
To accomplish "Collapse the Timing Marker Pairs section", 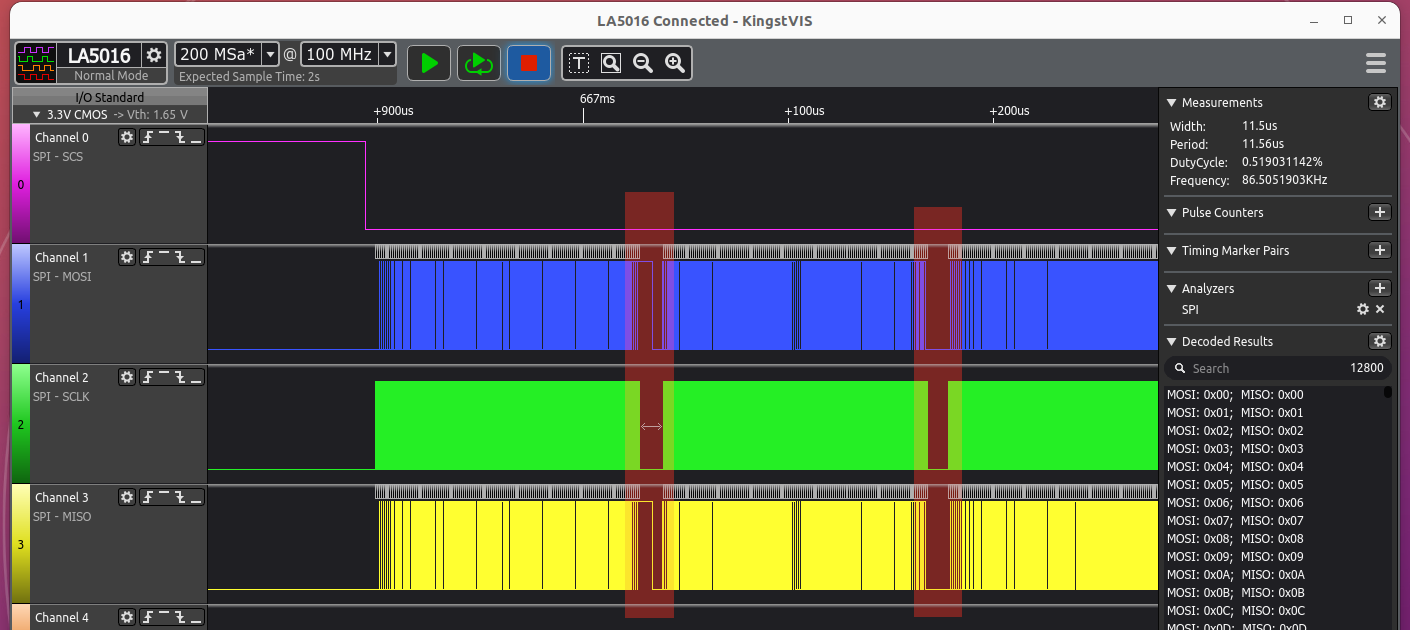I will tap(1171, 250).
